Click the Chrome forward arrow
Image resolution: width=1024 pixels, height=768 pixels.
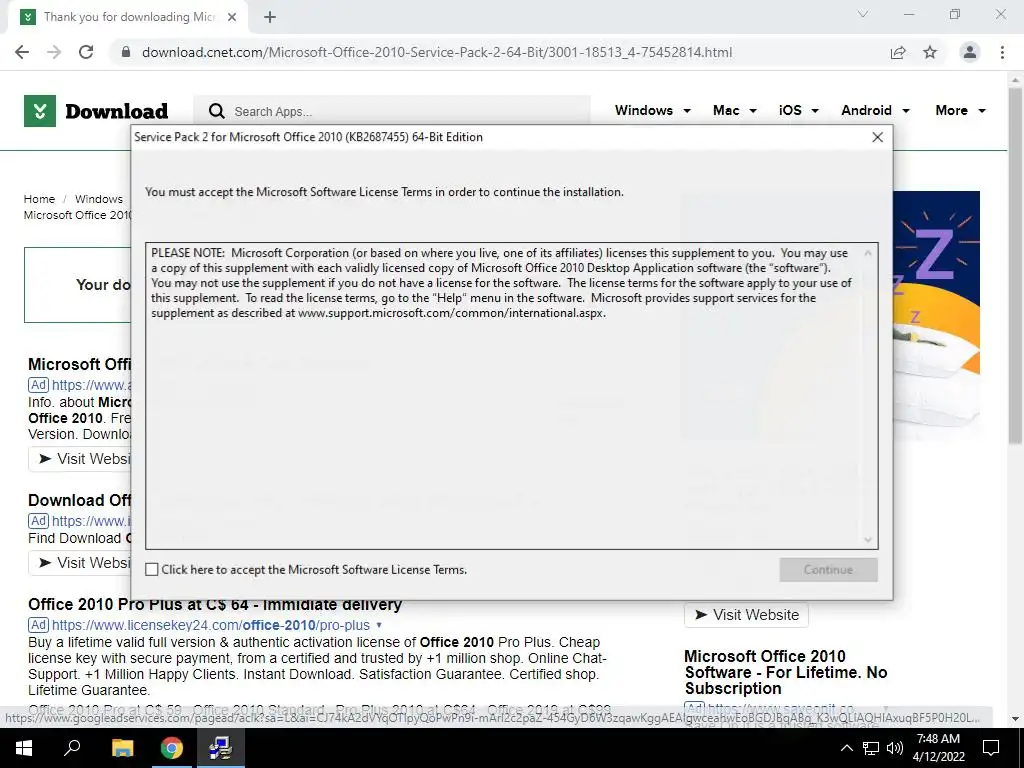pos(54,52)
